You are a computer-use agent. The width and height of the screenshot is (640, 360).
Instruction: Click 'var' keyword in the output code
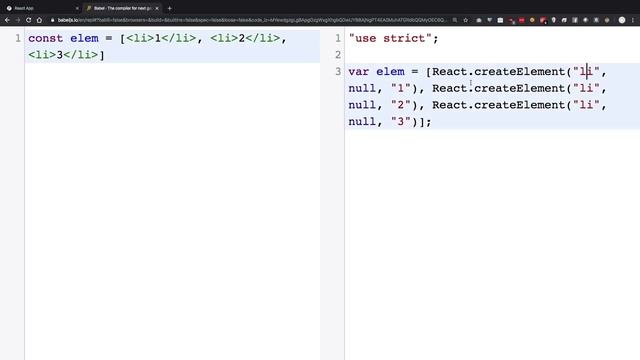[358, 72]
